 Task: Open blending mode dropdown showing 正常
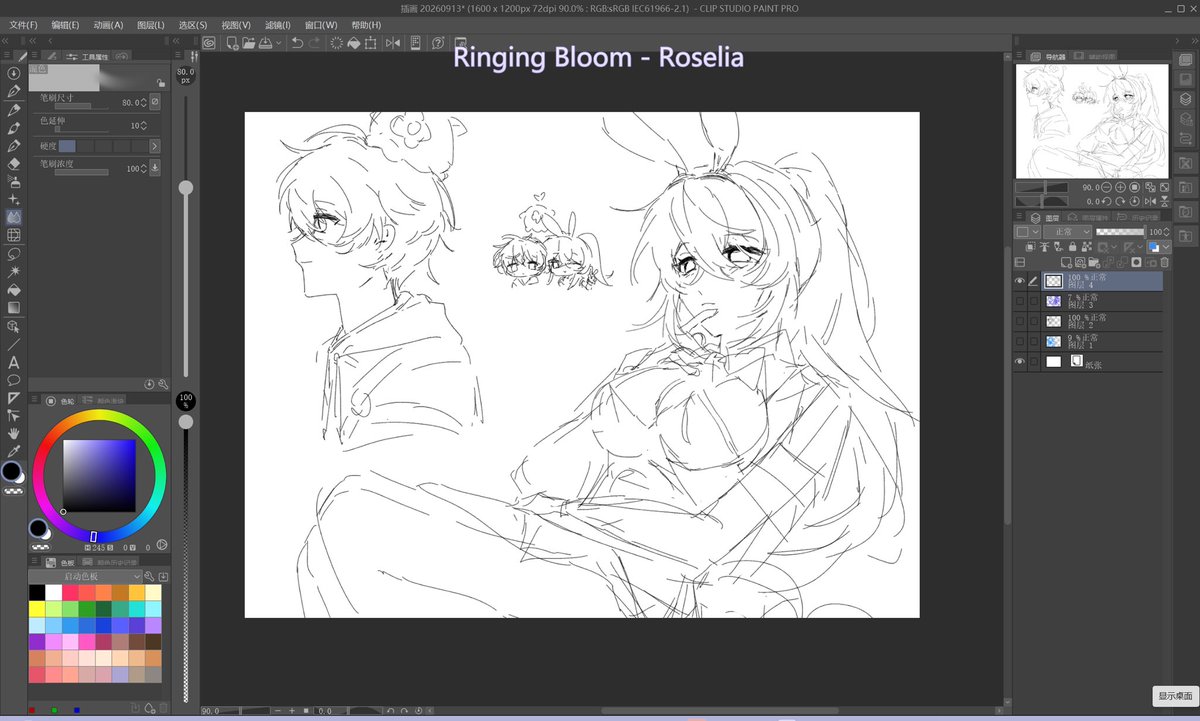(x=1067, y=232)
